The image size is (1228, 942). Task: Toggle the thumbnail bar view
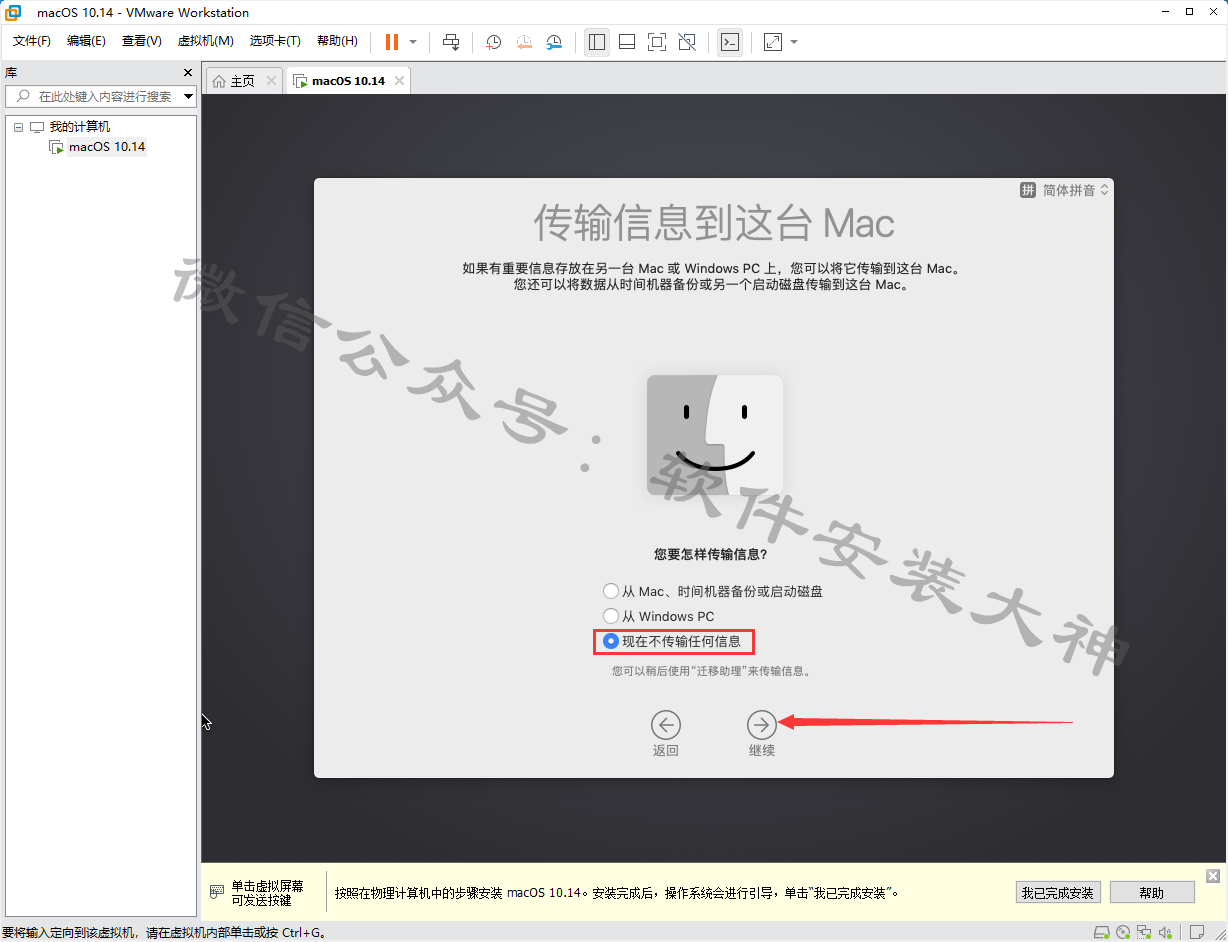[x=627, y=42]
